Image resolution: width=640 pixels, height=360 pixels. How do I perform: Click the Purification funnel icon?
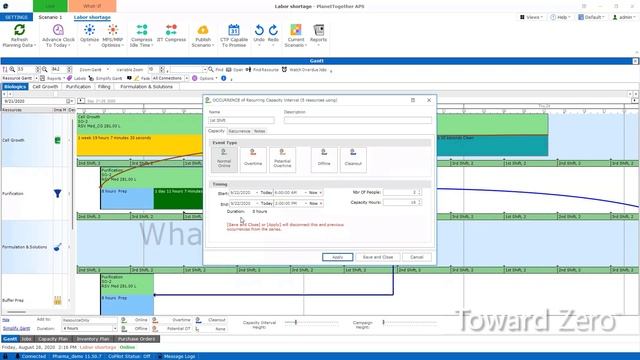pyautogui.click(x=58, y=193)
